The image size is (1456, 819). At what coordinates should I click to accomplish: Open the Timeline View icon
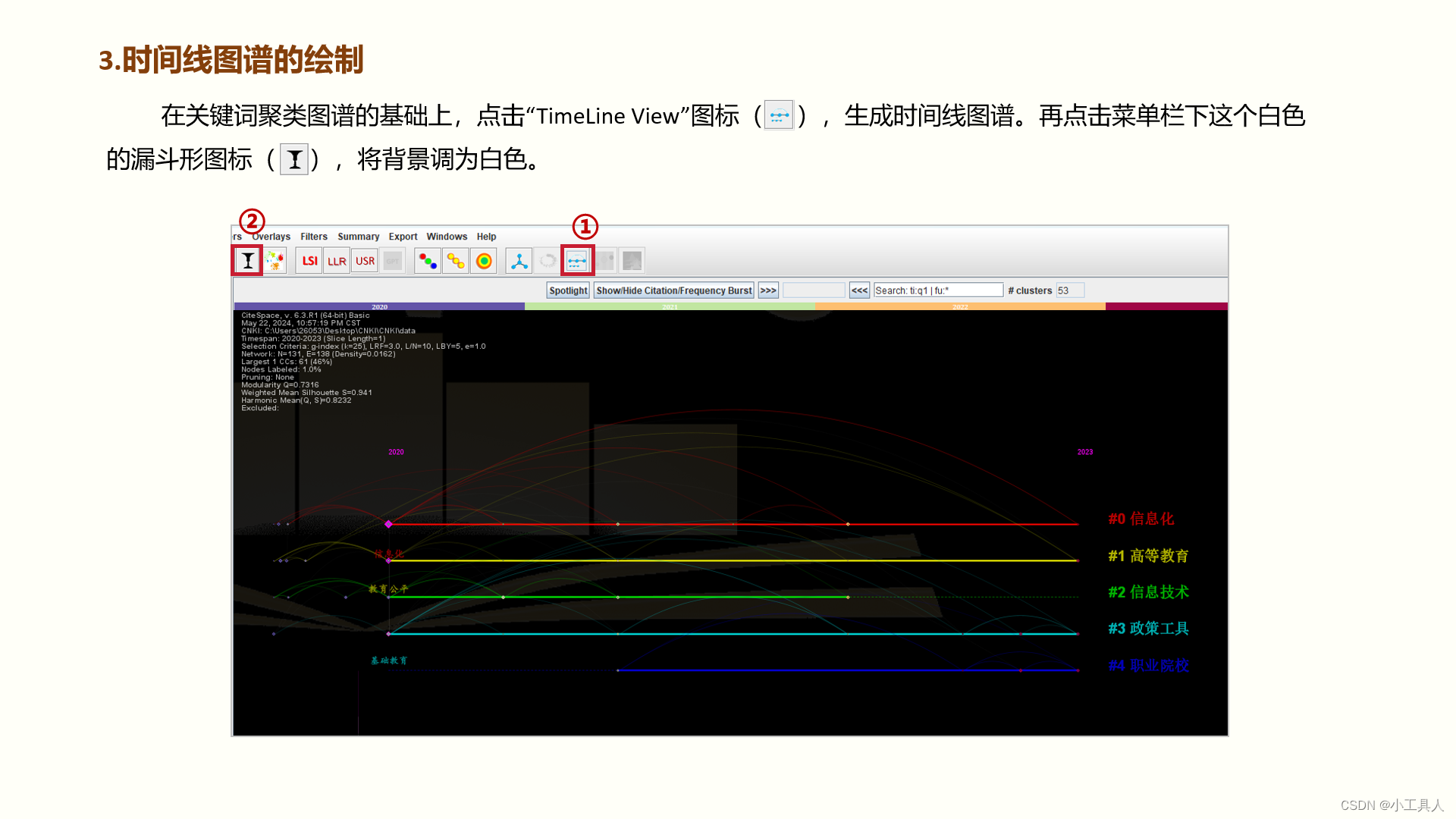[x=577, y=261]
